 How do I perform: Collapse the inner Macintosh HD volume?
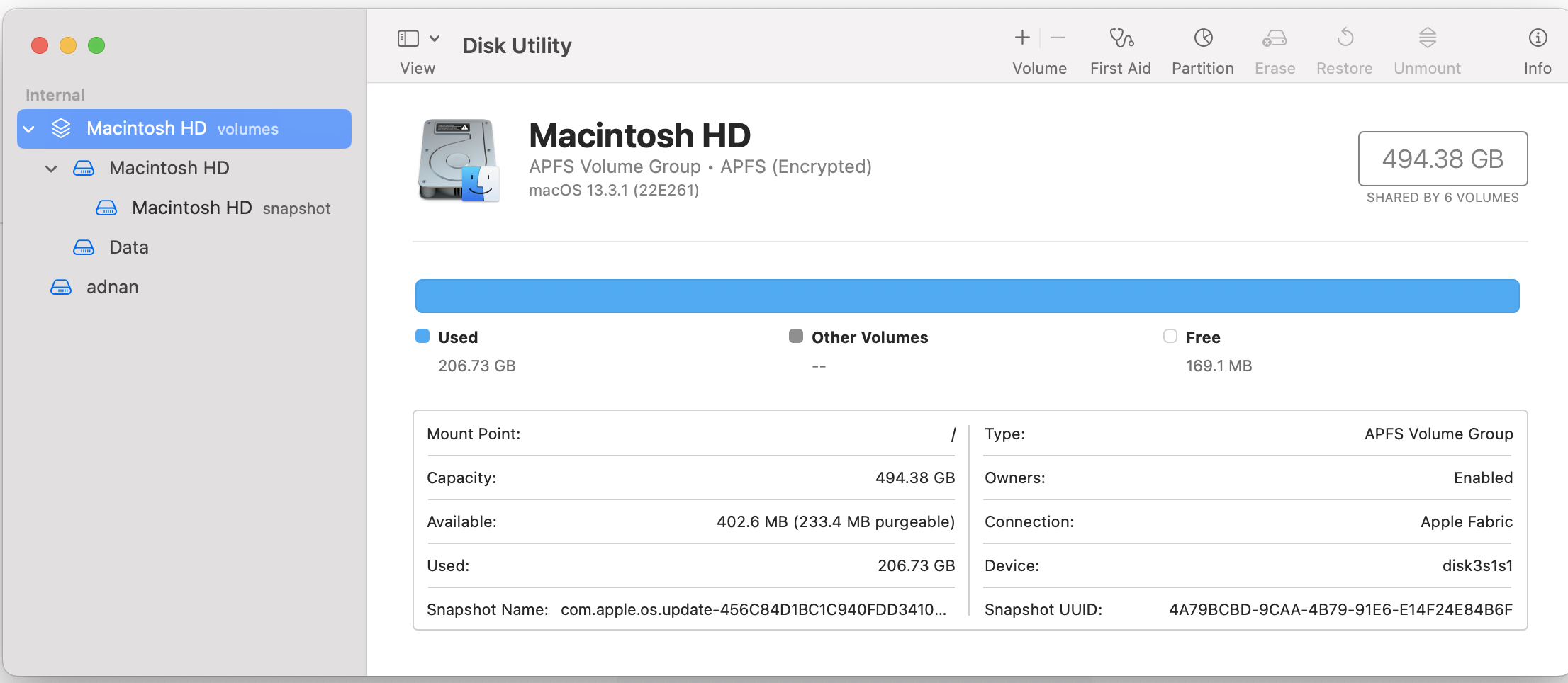click(x=50, y=168)
